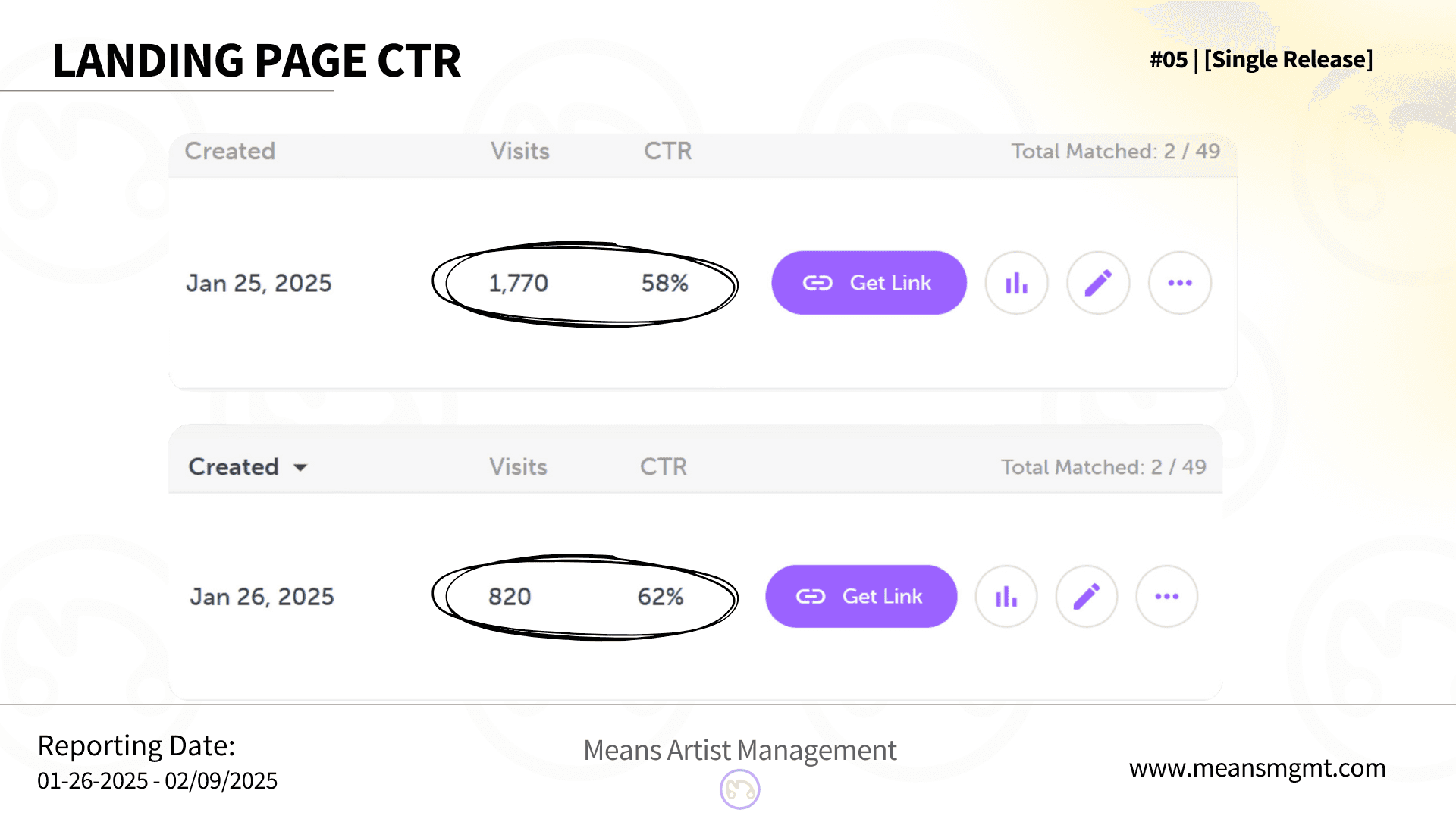The width and height of the screenshot is (1456, 819).
Task: Click the 62% CTR value
Action: point(661,597)
